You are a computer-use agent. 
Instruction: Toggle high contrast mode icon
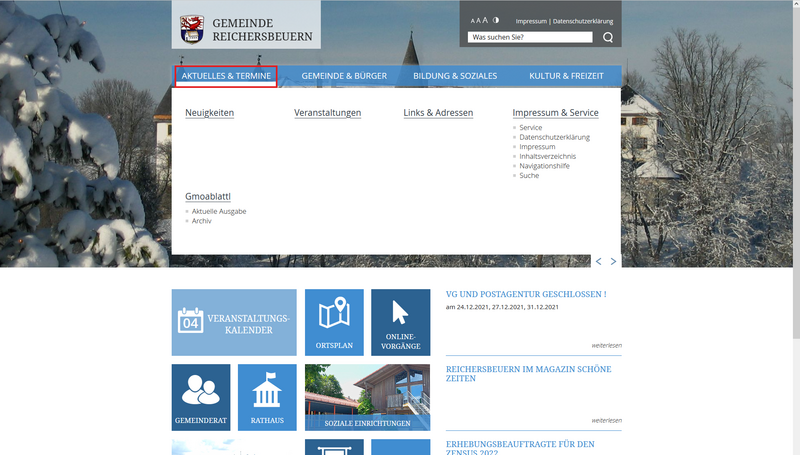[495, 20]
